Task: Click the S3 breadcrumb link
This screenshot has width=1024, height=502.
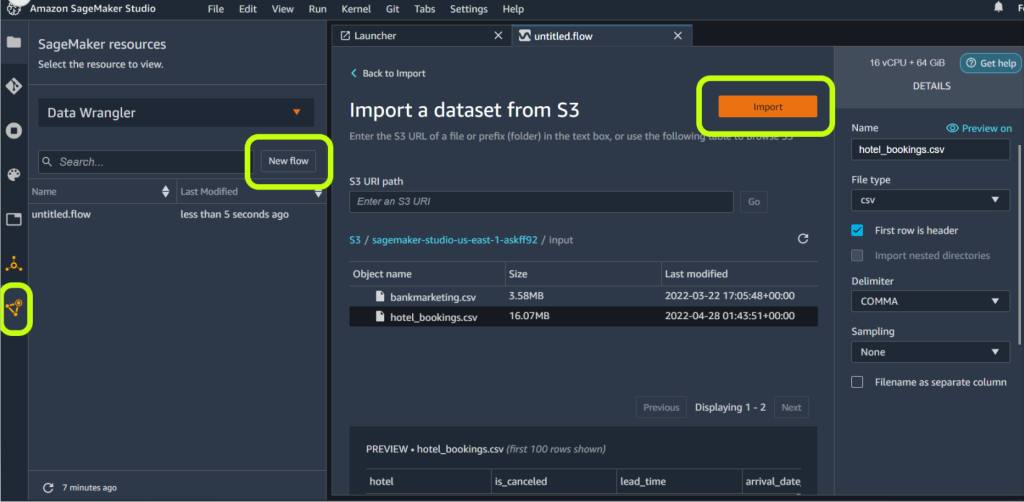Action: tap(355, 240)
